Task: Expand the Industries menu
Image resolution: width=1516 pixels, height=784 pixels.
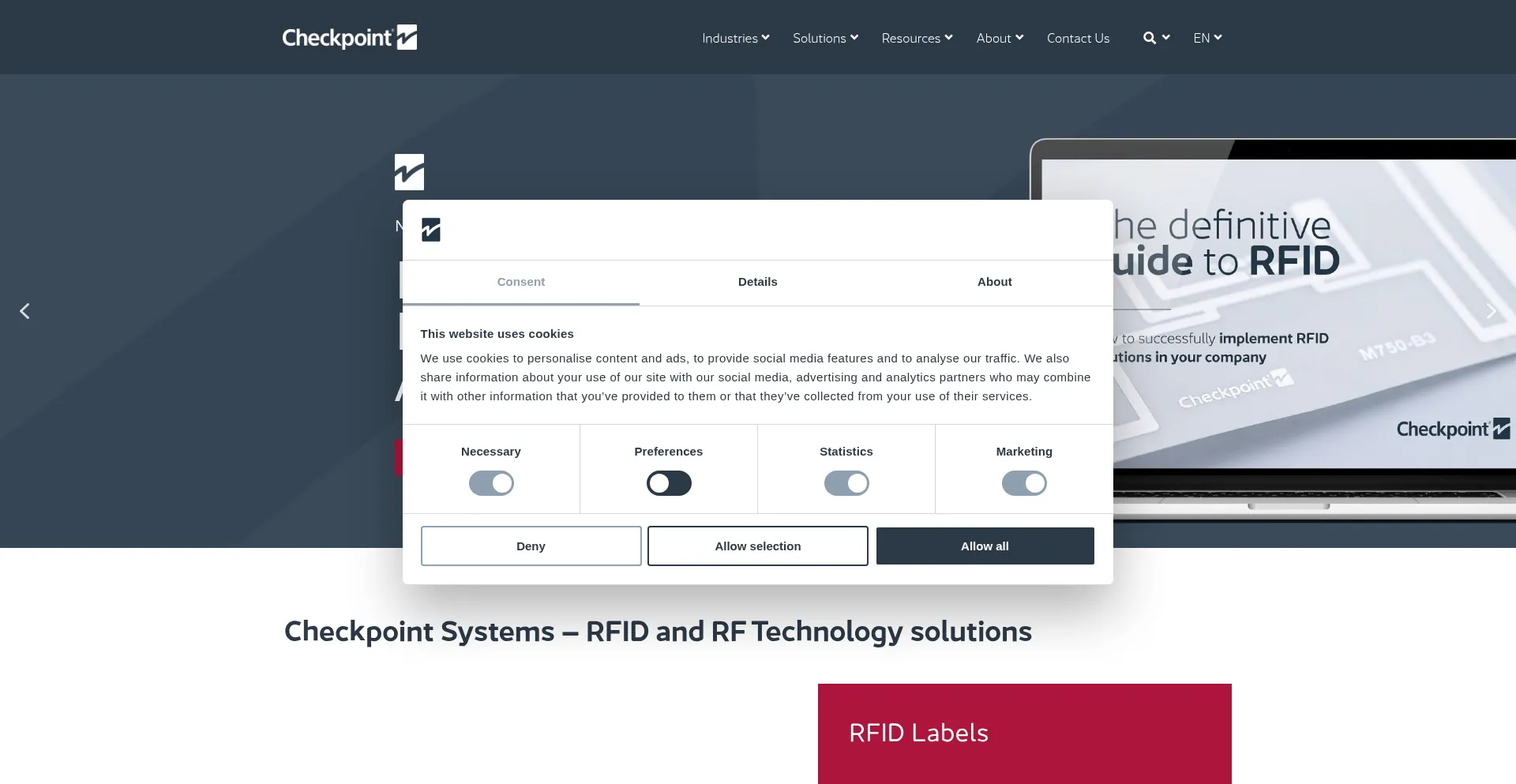Action: [736, 38]
